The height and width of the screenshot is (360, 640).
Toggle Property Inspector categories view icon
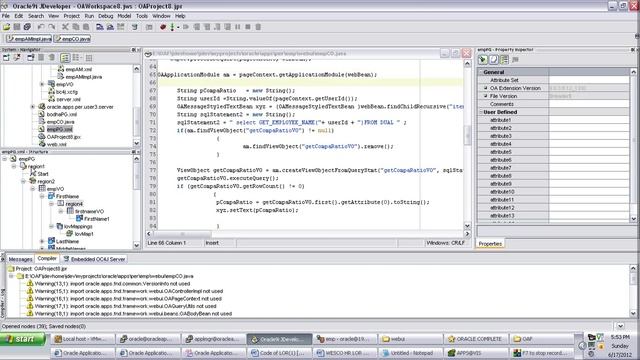tap(504, 60)
